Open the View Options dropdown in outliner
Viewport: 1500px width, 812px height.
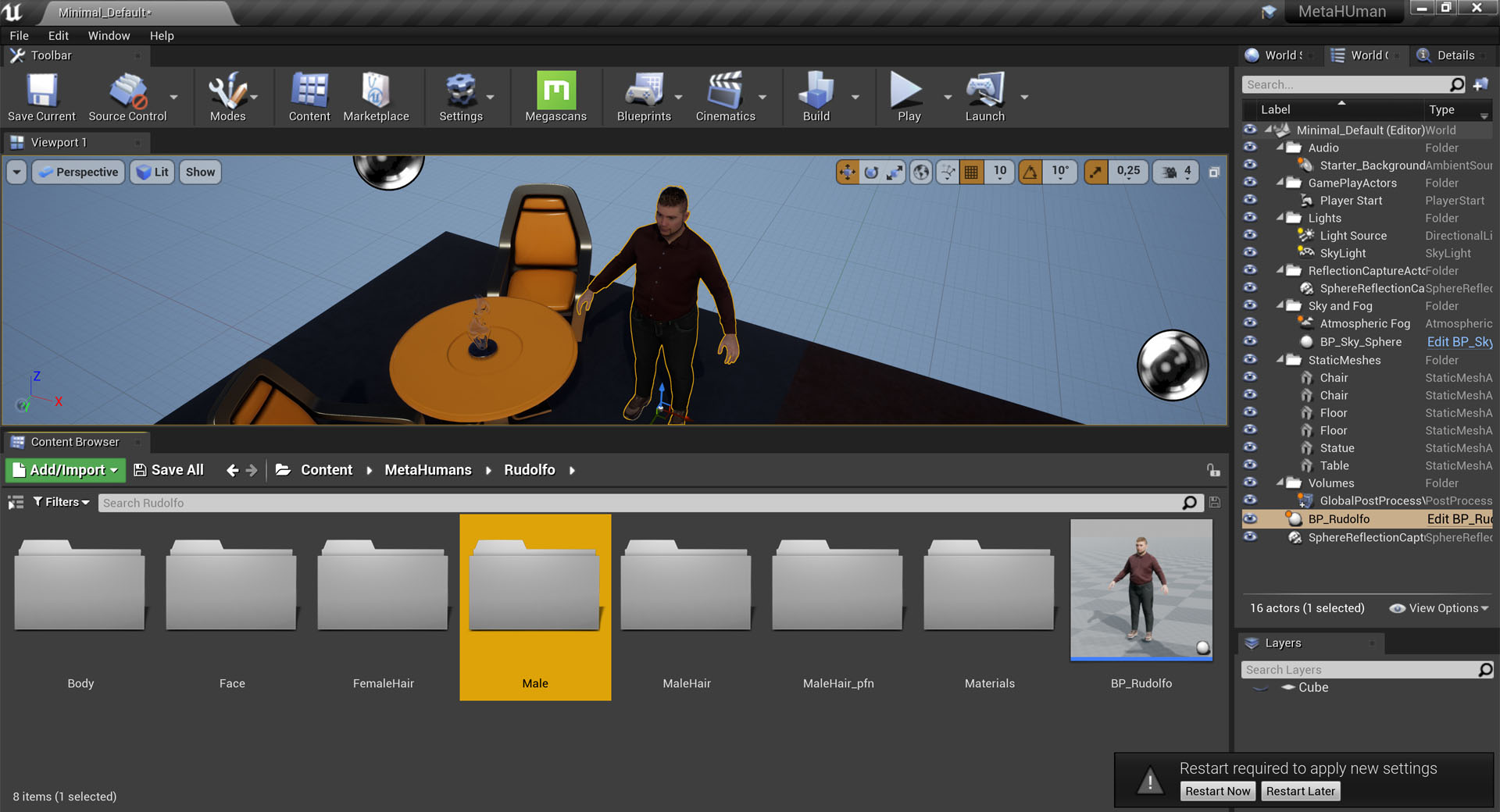(1439, 608)
